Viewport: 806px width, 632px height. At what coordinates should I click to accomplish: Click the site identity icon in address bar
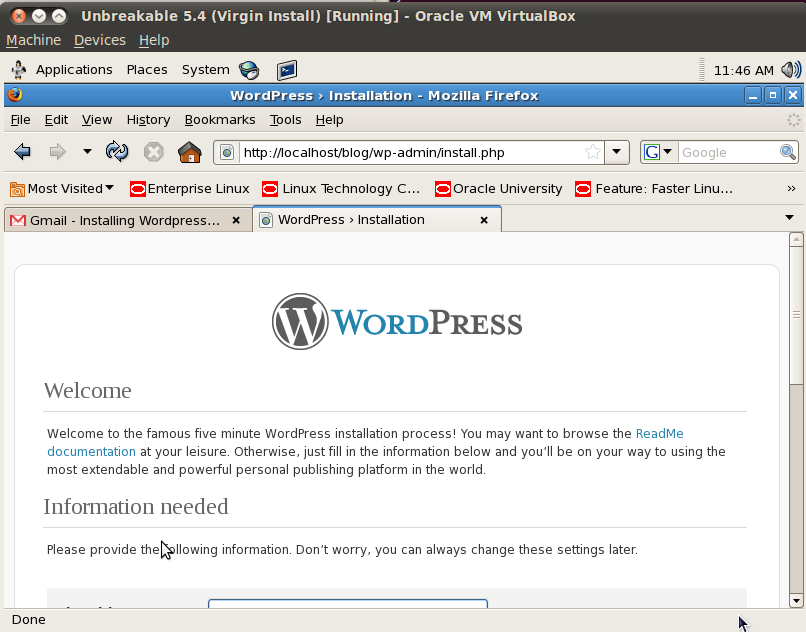[x=227, y=153]
